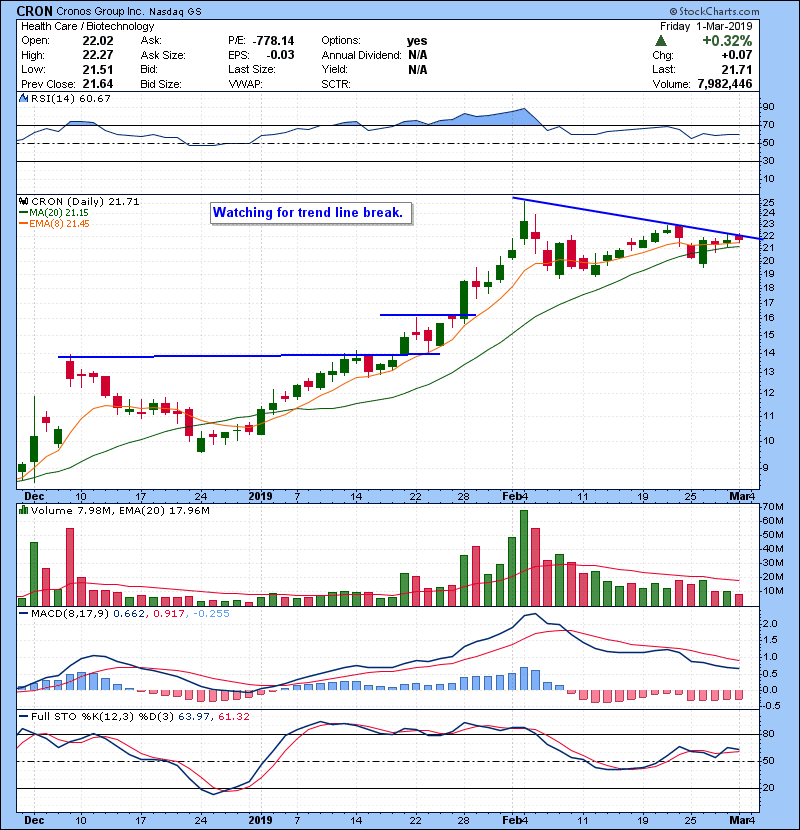Click the VWAP label
800x830 pixels.
(x=245, y=84)
